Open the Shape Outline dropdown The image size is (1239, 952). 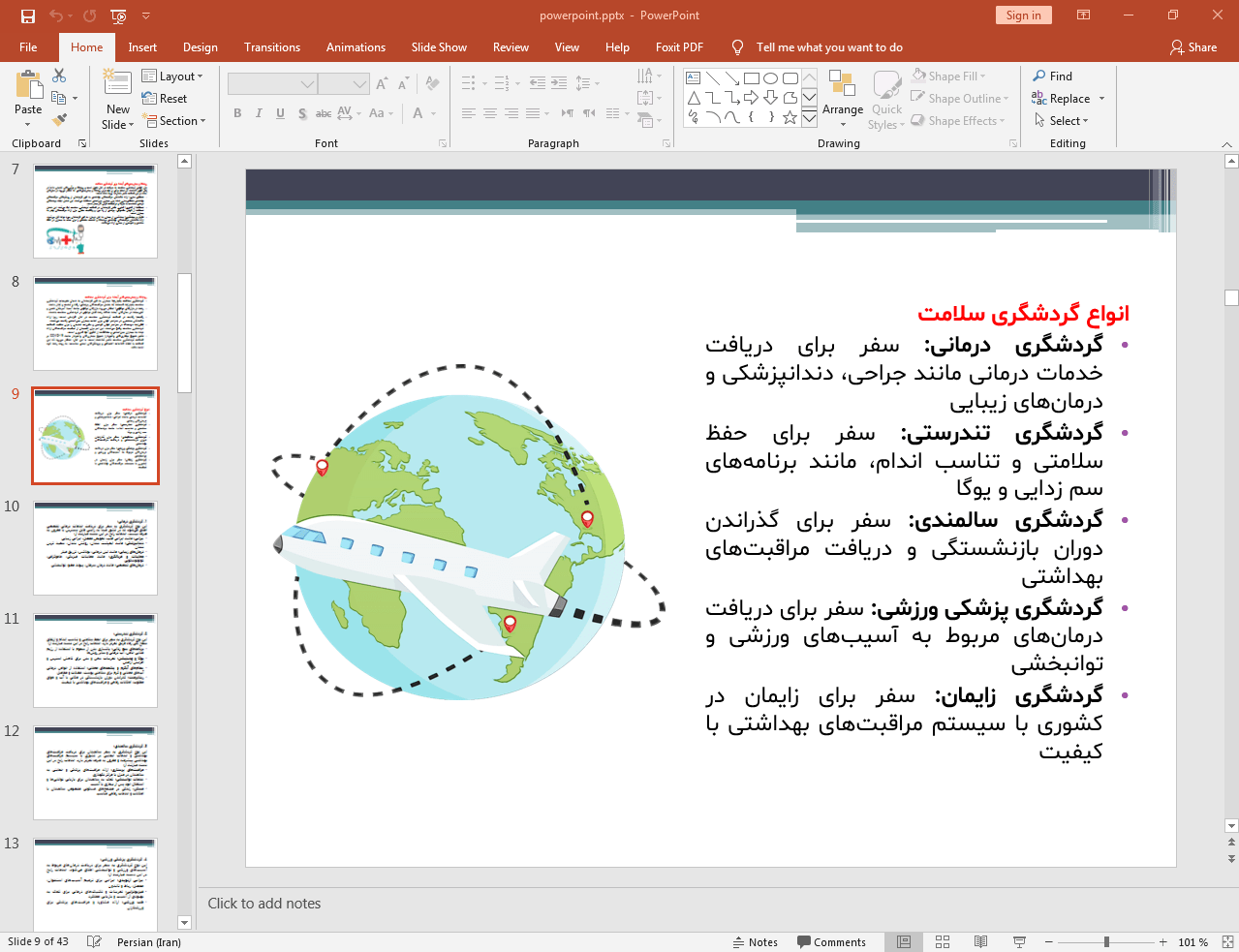960,98
